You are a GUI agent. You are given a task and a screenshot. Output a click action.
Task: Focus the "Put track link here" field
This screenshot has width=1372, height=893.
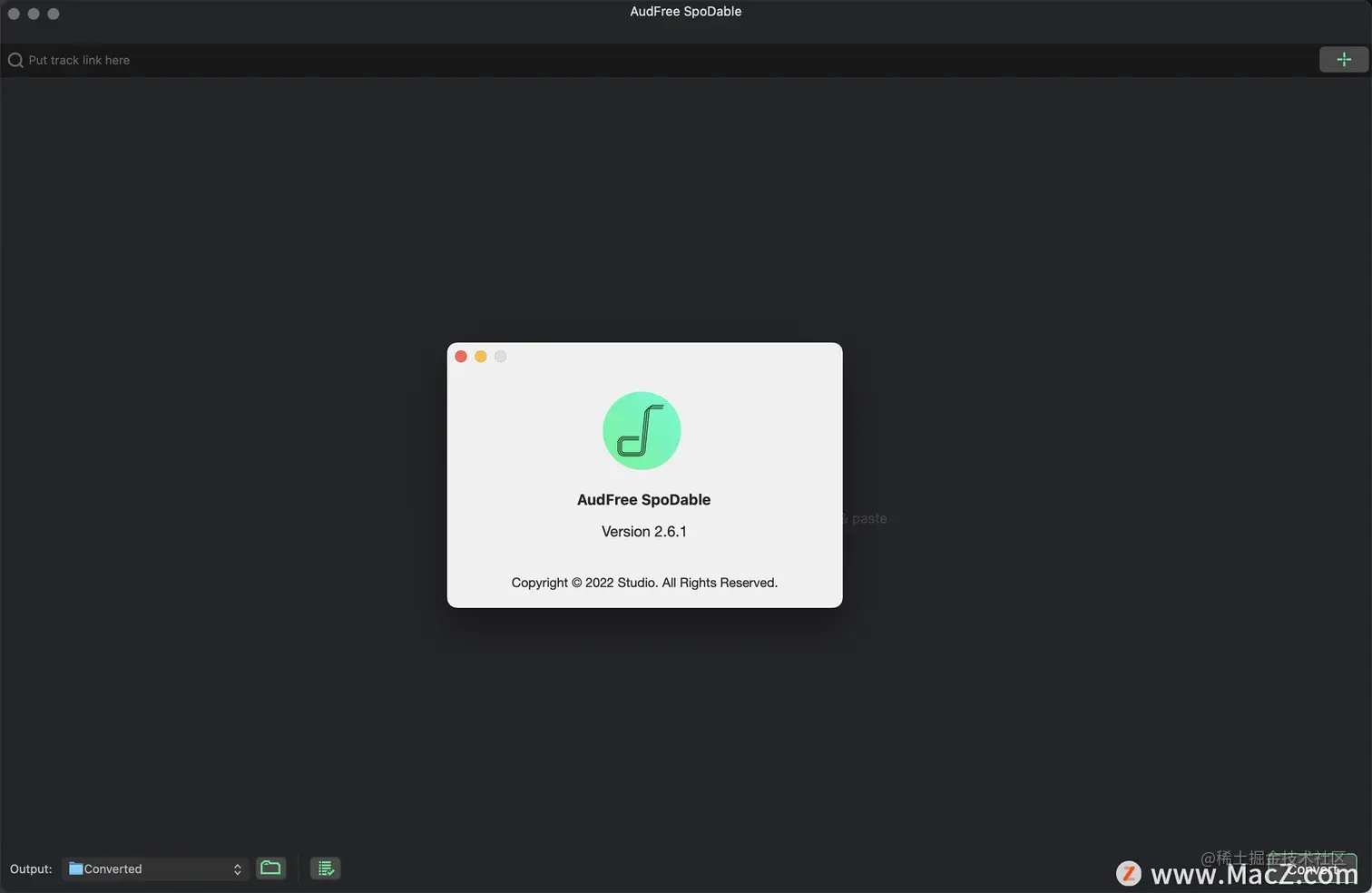point(658,60)
